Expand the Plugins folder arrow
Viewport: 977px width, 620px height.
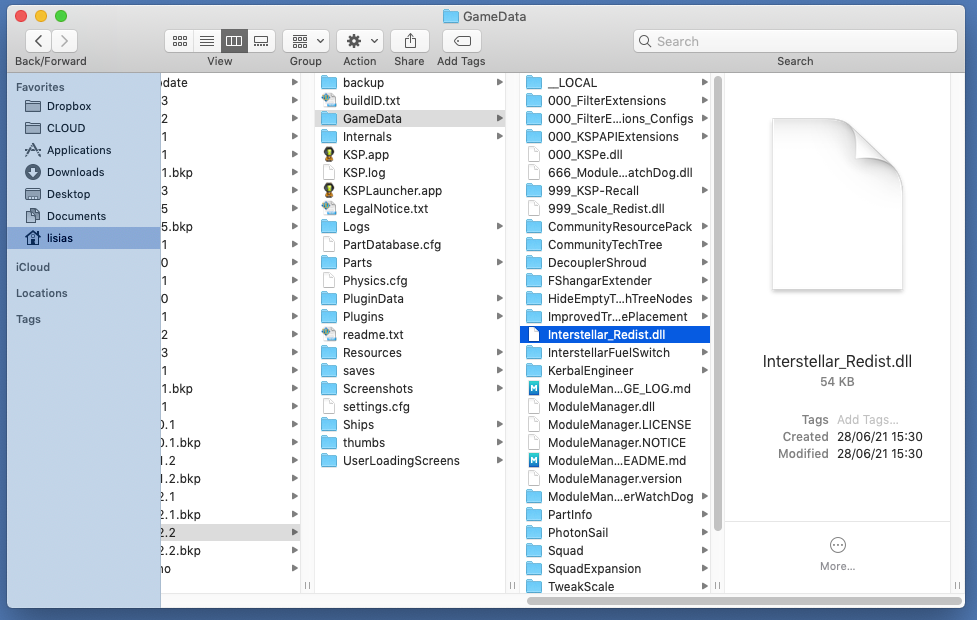tap(499, 317)
